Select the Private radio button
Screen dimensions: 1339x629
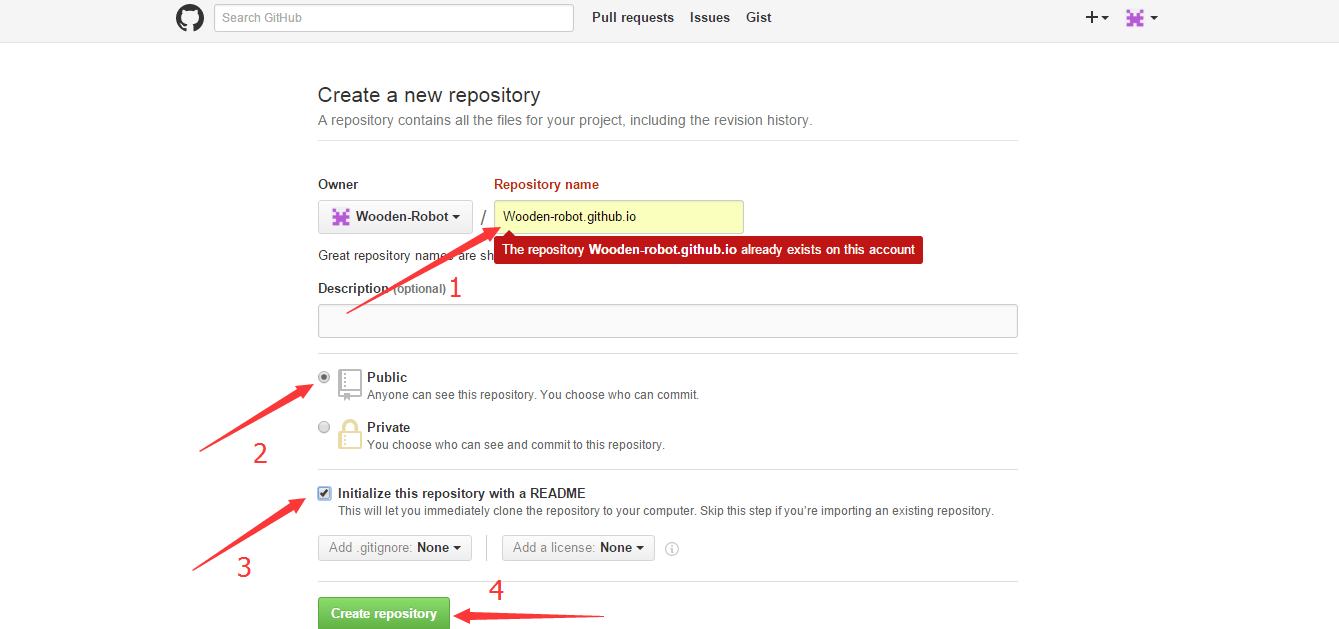[324, 427]
